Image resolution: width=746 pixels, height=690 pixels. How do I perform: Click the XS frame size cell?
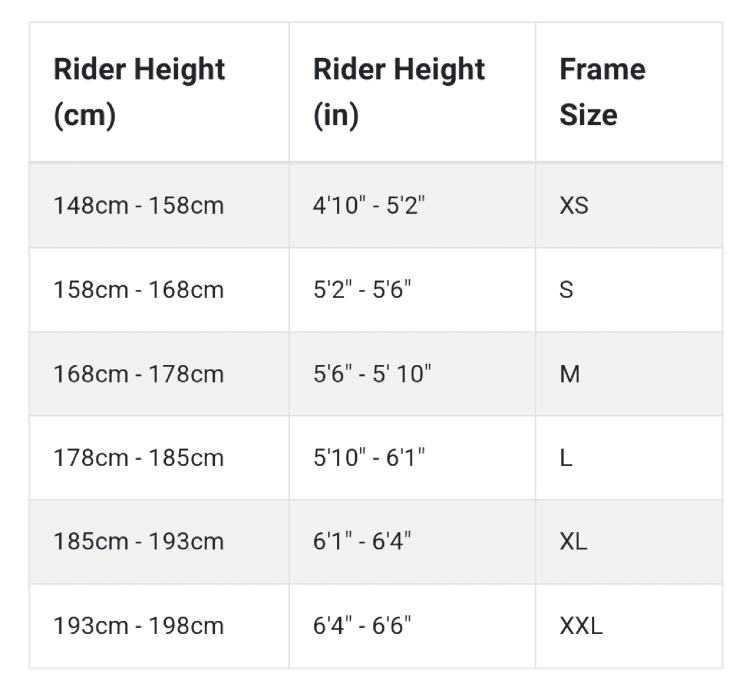pos(574,206)
